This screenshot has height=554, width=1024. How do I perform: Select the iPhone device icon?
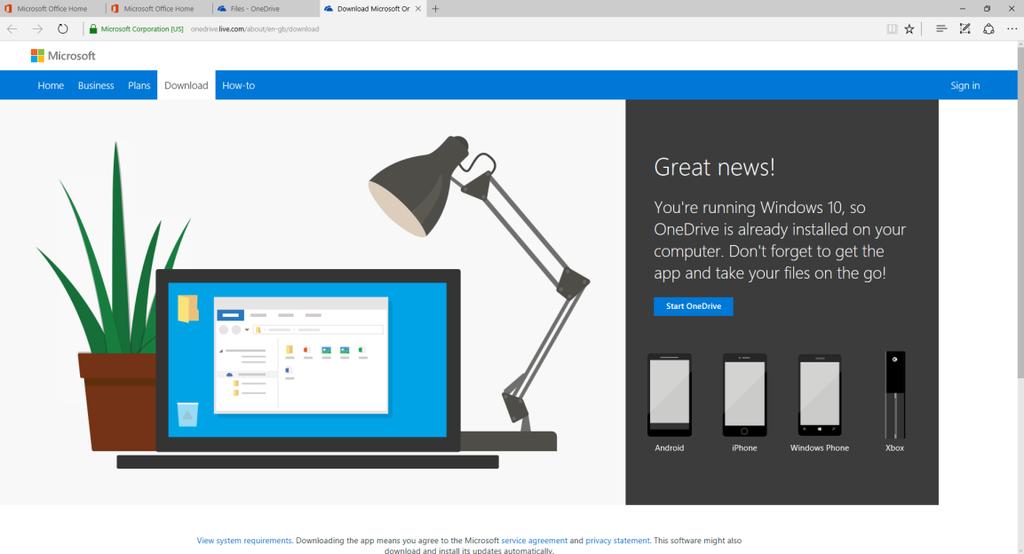coord(744,395)
